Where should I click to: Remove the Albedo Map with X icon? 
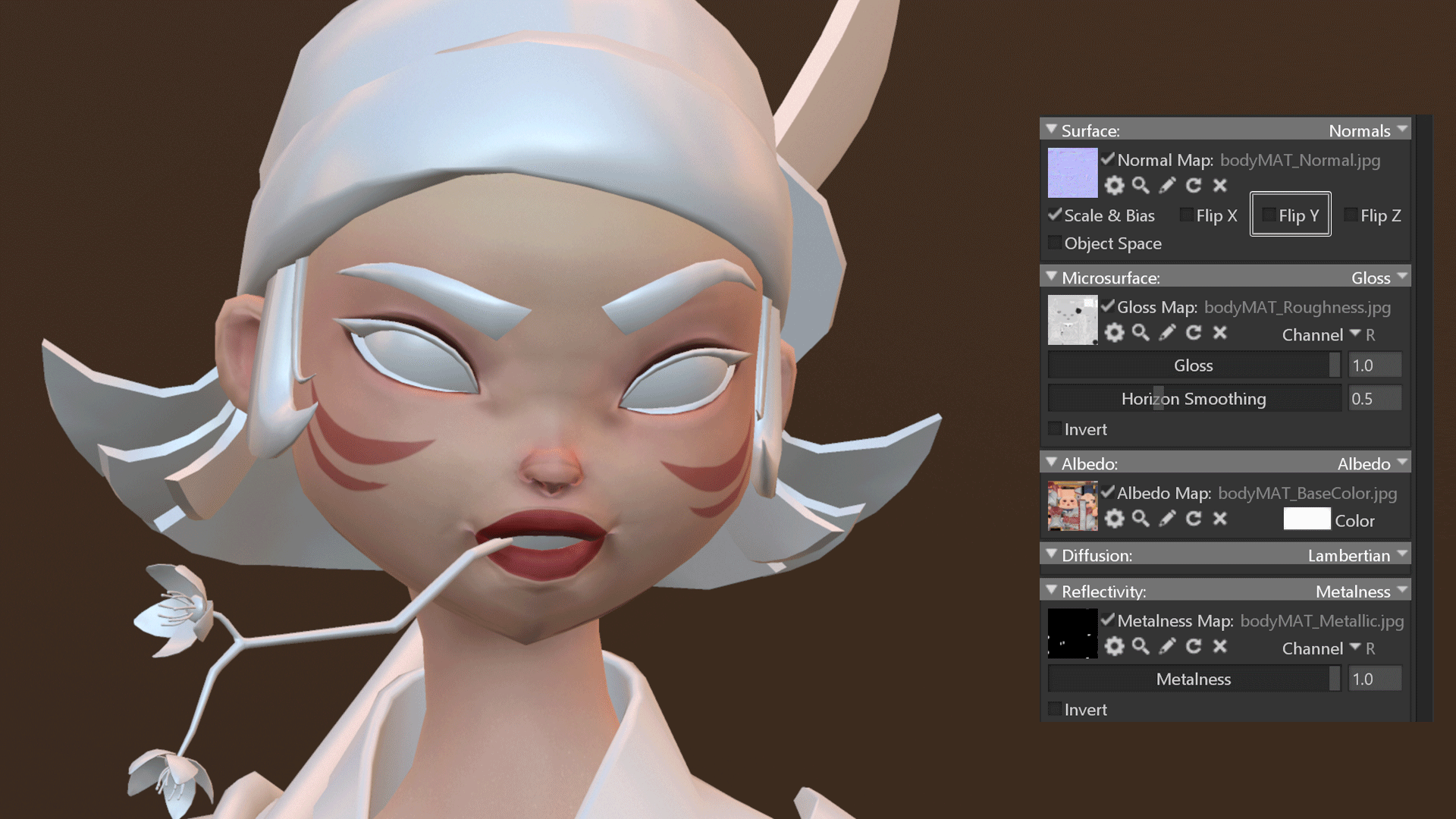click(x=1220, y=518)
